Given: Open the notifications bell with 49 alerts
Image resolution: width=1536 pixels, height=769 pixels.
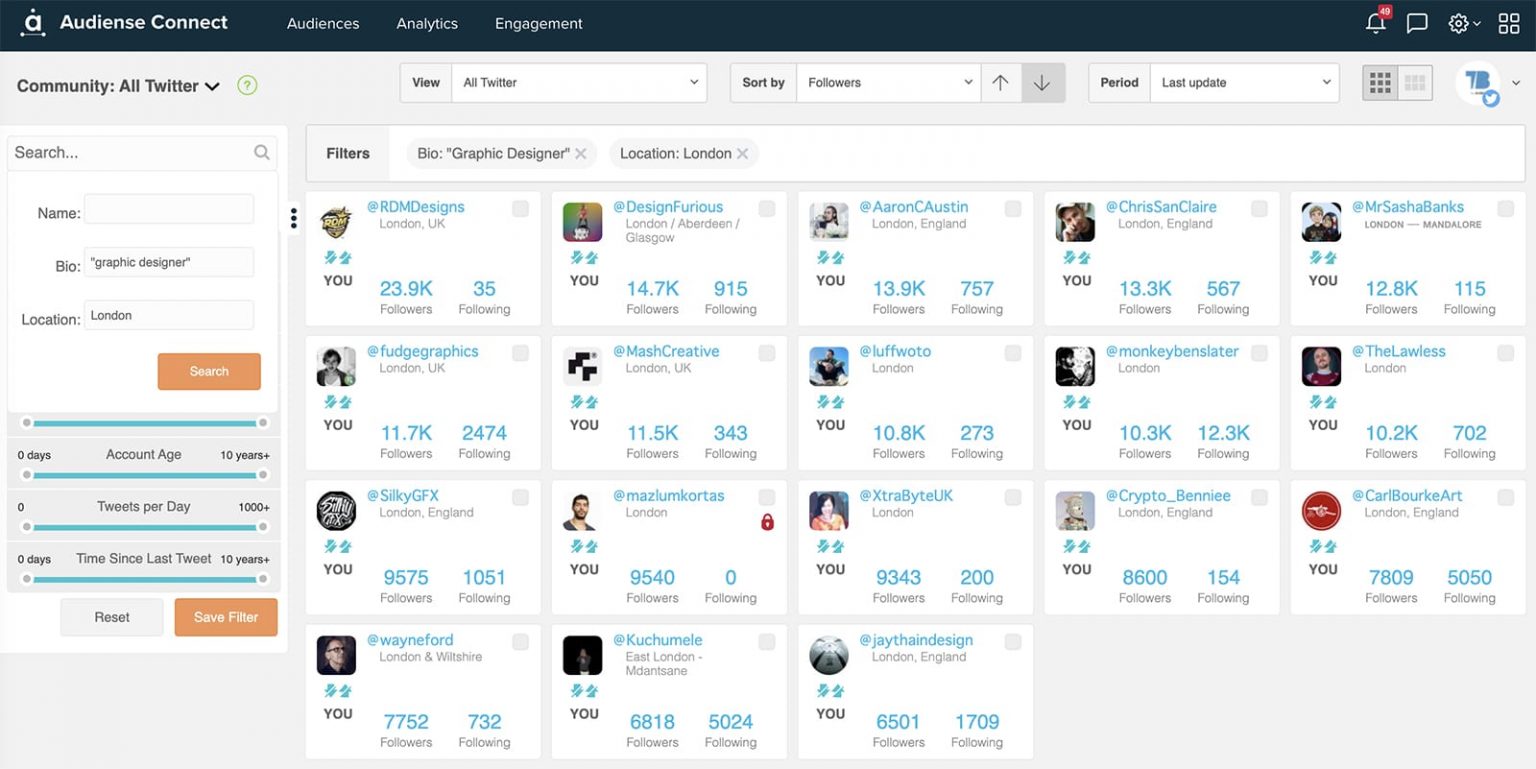Looking at the screenshot, I should (1376, 23).
